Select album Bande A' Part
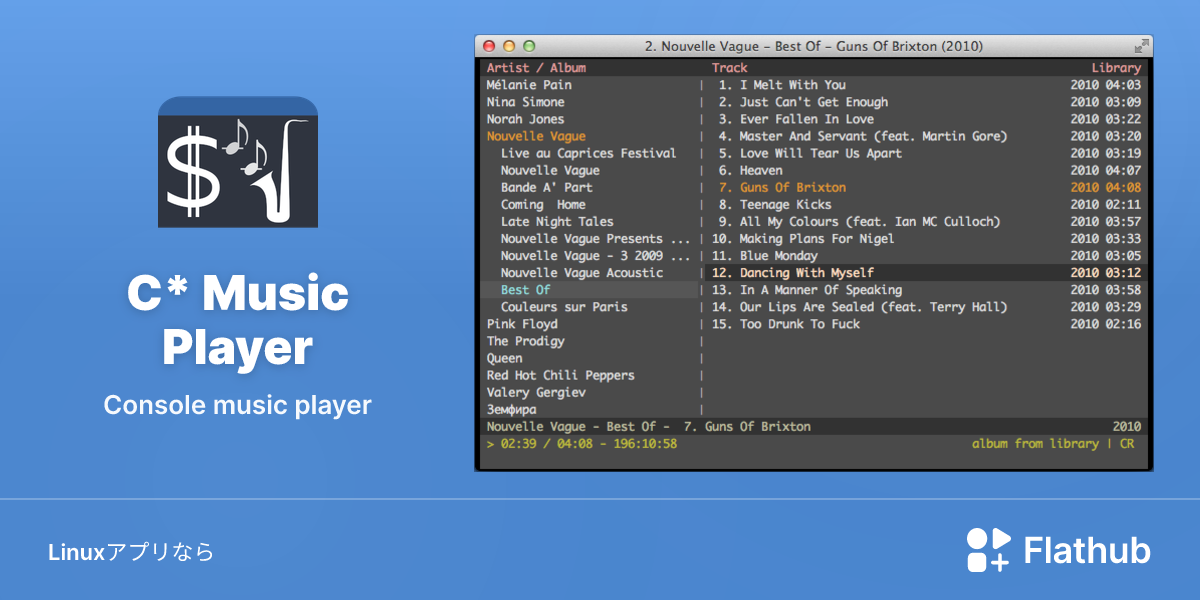Image resolution: width=1200 pixels, height=600 pixels. (x=546, y=187)
